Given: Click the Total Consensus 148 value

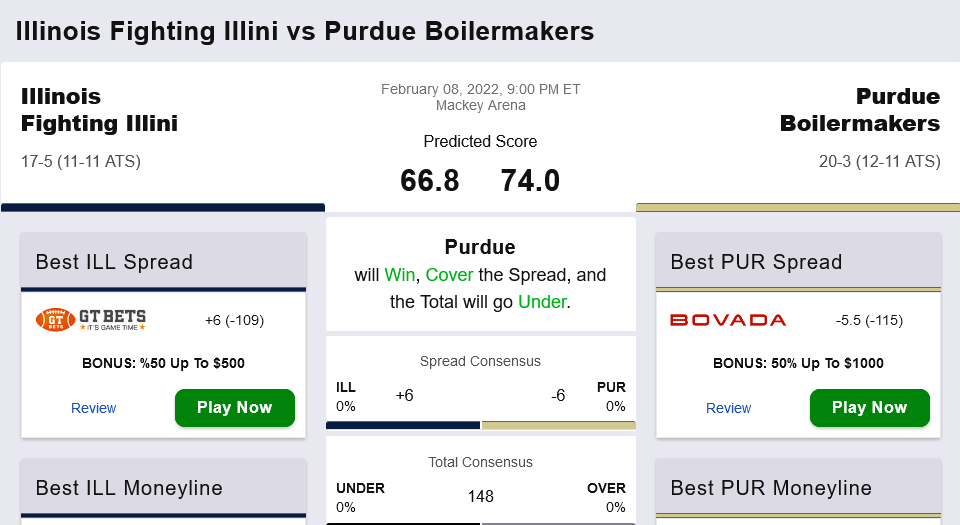Looking at the screenshot, I should pyautogui.click(x=480, y=496).
